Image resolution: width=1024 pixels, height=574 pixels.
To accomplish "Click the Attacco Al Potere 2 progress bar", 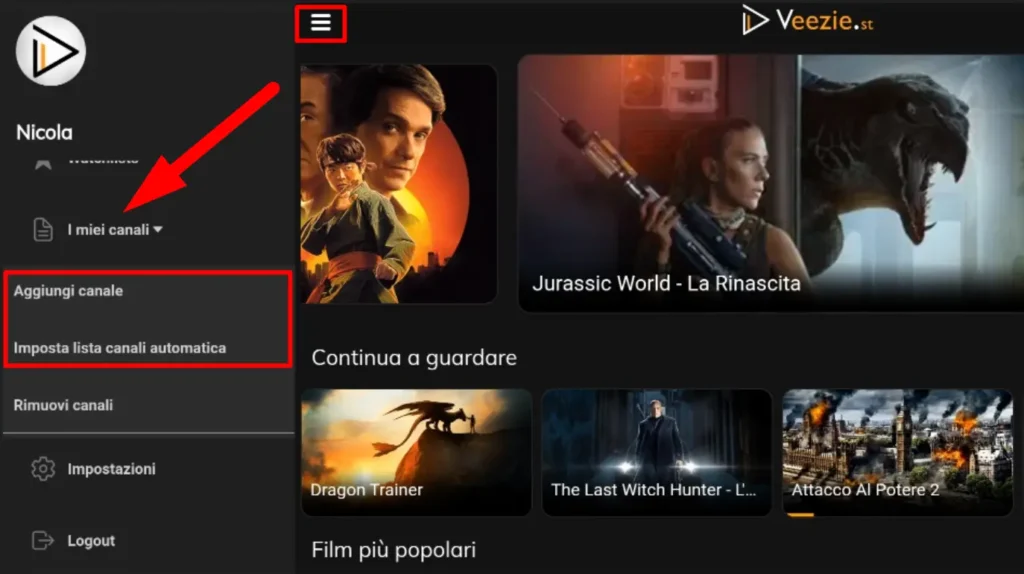I will (801, 515).
